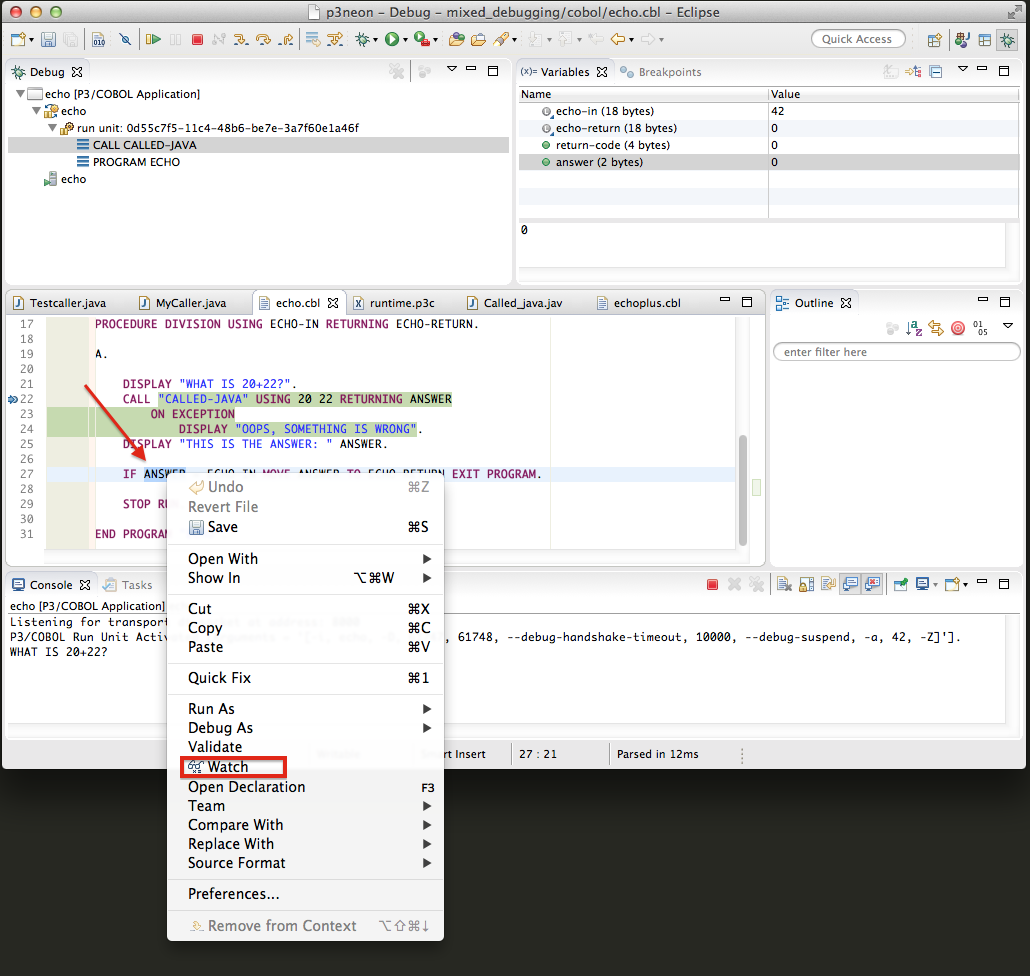Open the Debug As submenu

pyautogui.click(x=305, y=728)
